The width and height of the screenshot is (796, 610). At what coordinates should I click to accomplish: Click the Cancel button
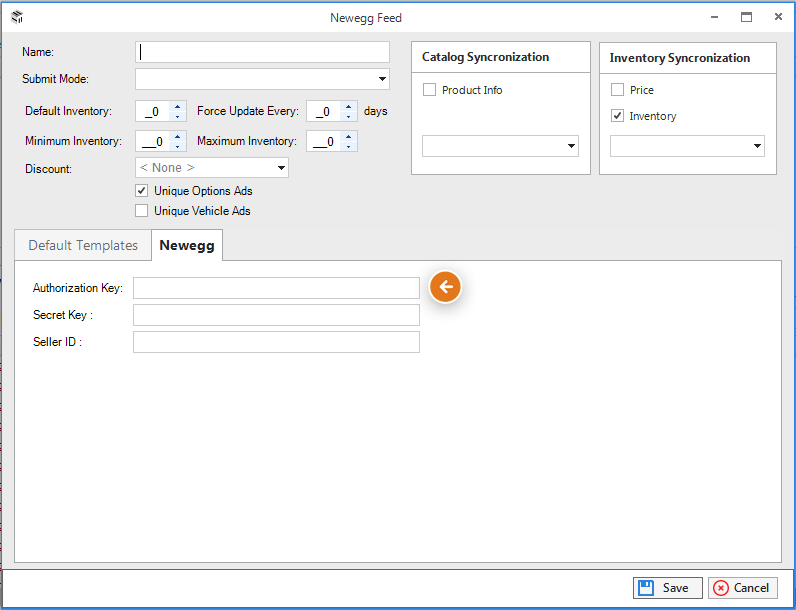pyautogui.click(x=742, y=588)
